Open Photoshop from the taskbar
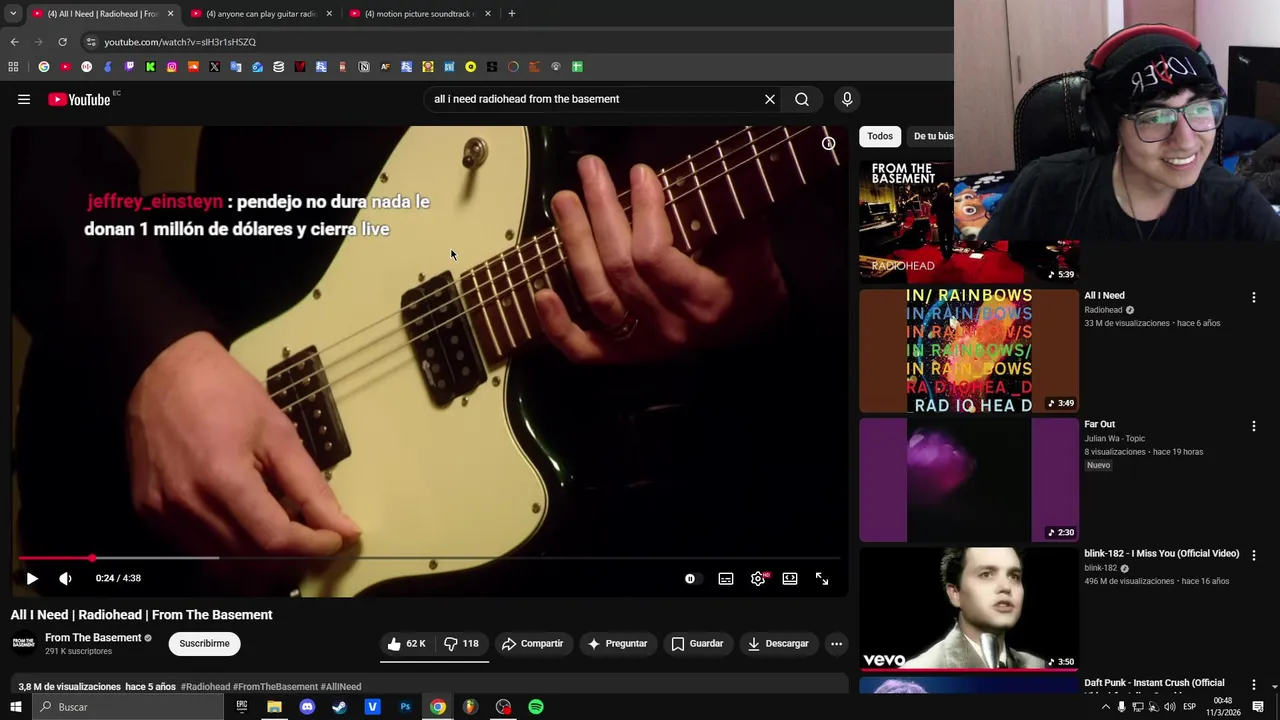 click(405, 707)
